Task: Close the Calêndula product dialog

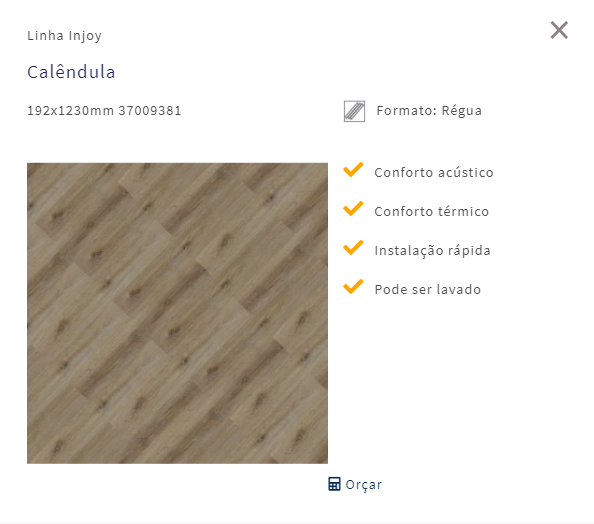Action: [x=559, y=30]
